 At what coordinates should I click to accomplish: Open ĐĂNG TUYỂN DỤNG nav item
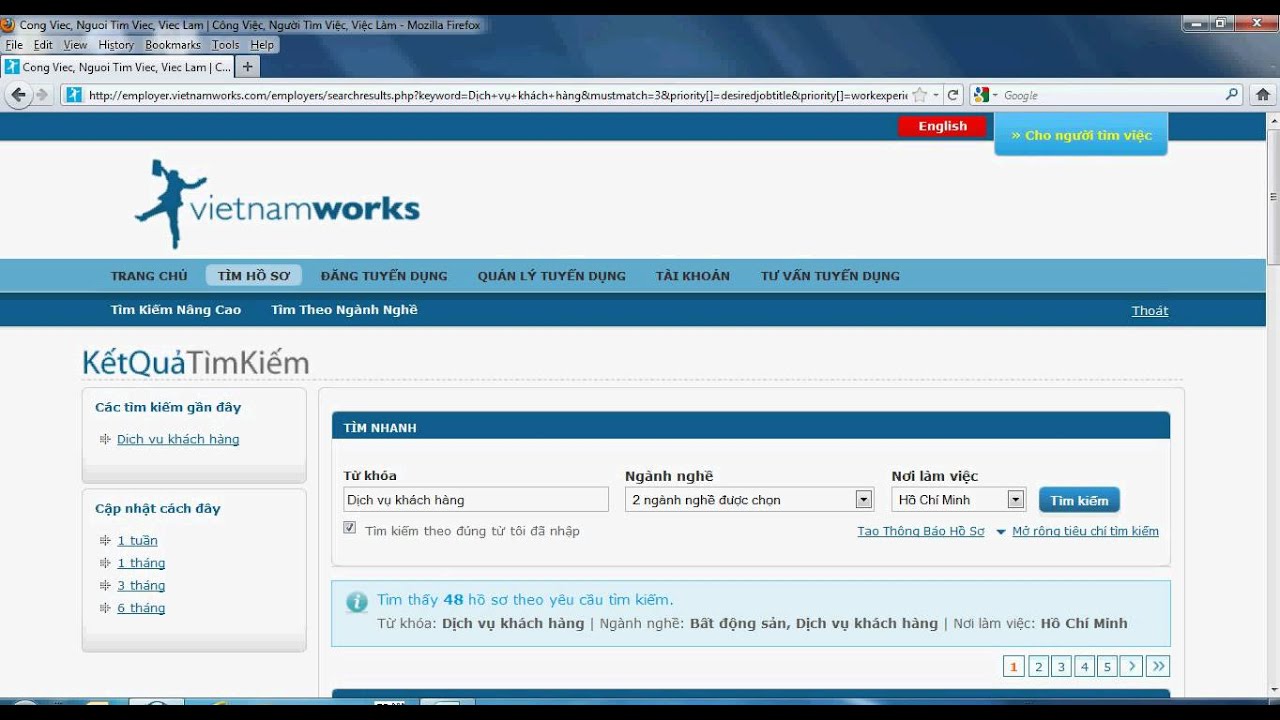pyautogui.click(x=384, y=276)
